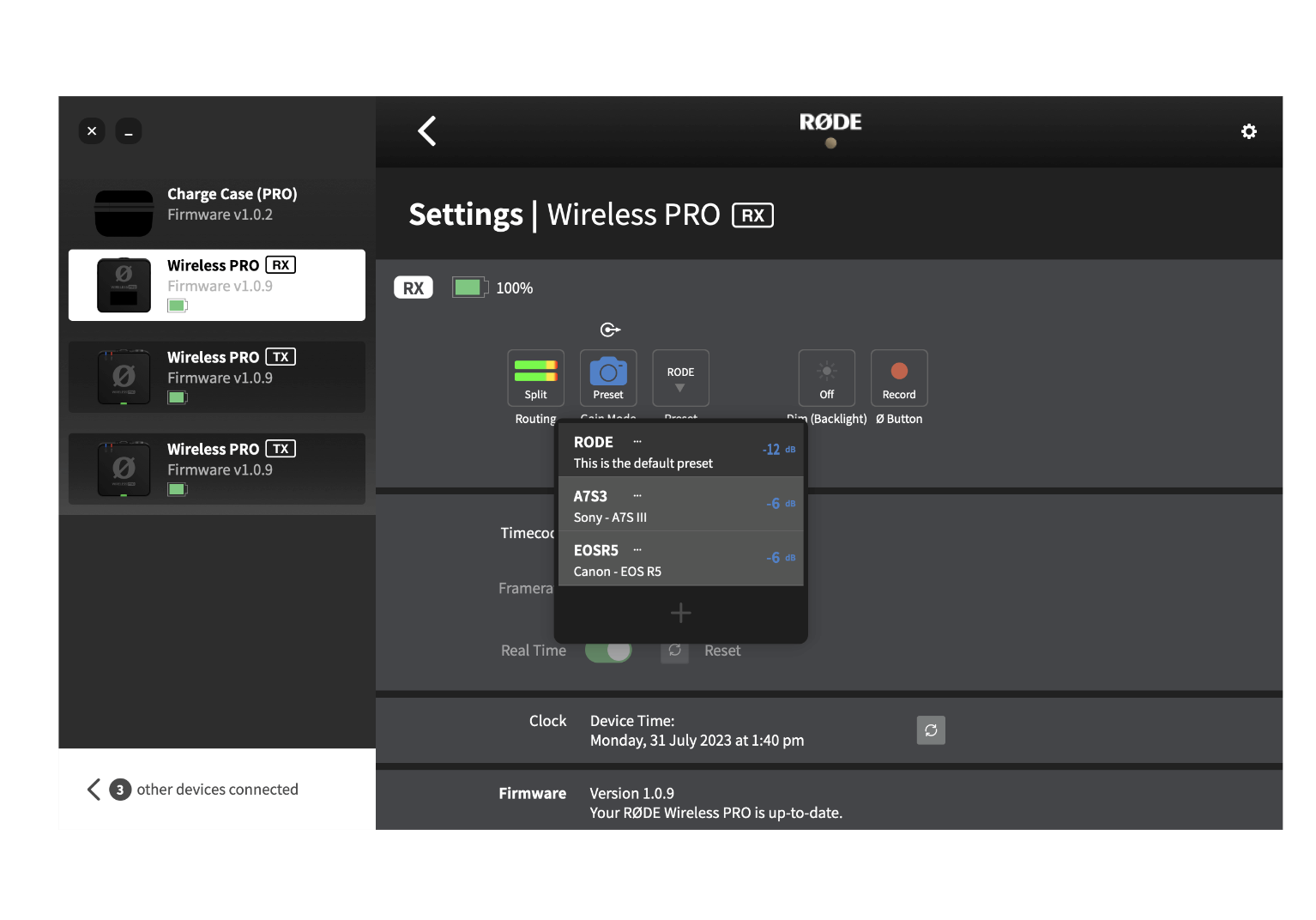The width and height of the screenshot is (1316, 920).
Task: Open the camera Preset gain mode icon
Action: click(608, 378)
